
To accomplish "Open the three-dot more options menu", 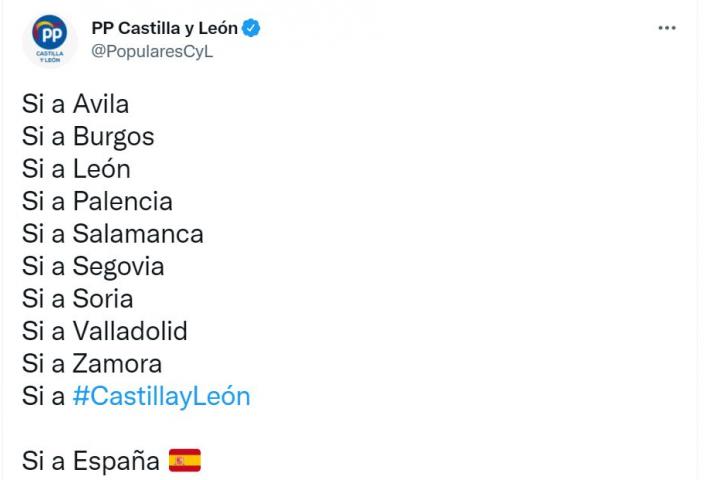I will click(x=667, y=28).
